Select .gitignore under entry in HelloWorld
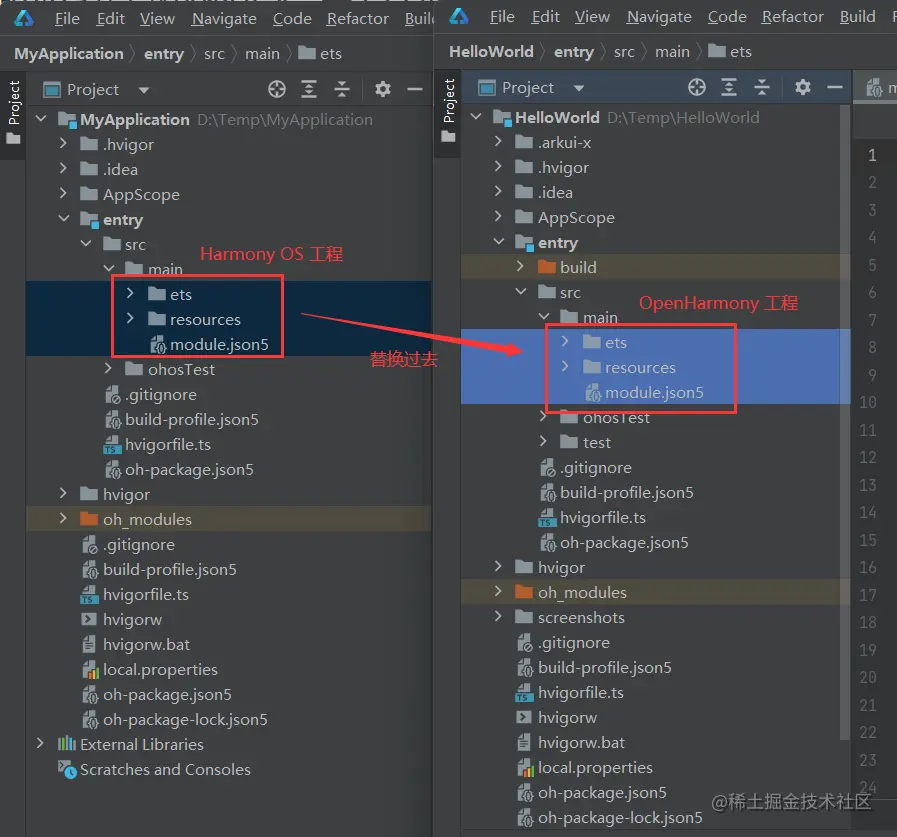Image resolution: width=897 pixels, height=837 pixels. coord(586,468)
